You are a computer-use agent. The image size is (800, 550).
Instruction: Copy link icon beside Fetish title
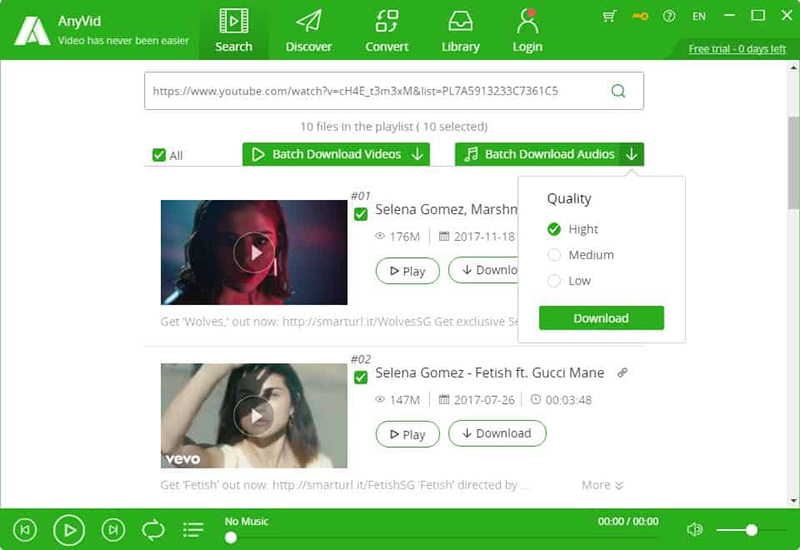coord(622,373)
